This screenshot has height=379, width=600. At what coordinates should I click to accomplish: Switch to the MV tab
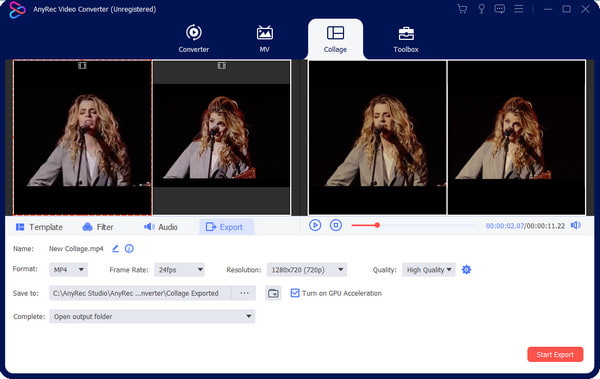(264, 38)
